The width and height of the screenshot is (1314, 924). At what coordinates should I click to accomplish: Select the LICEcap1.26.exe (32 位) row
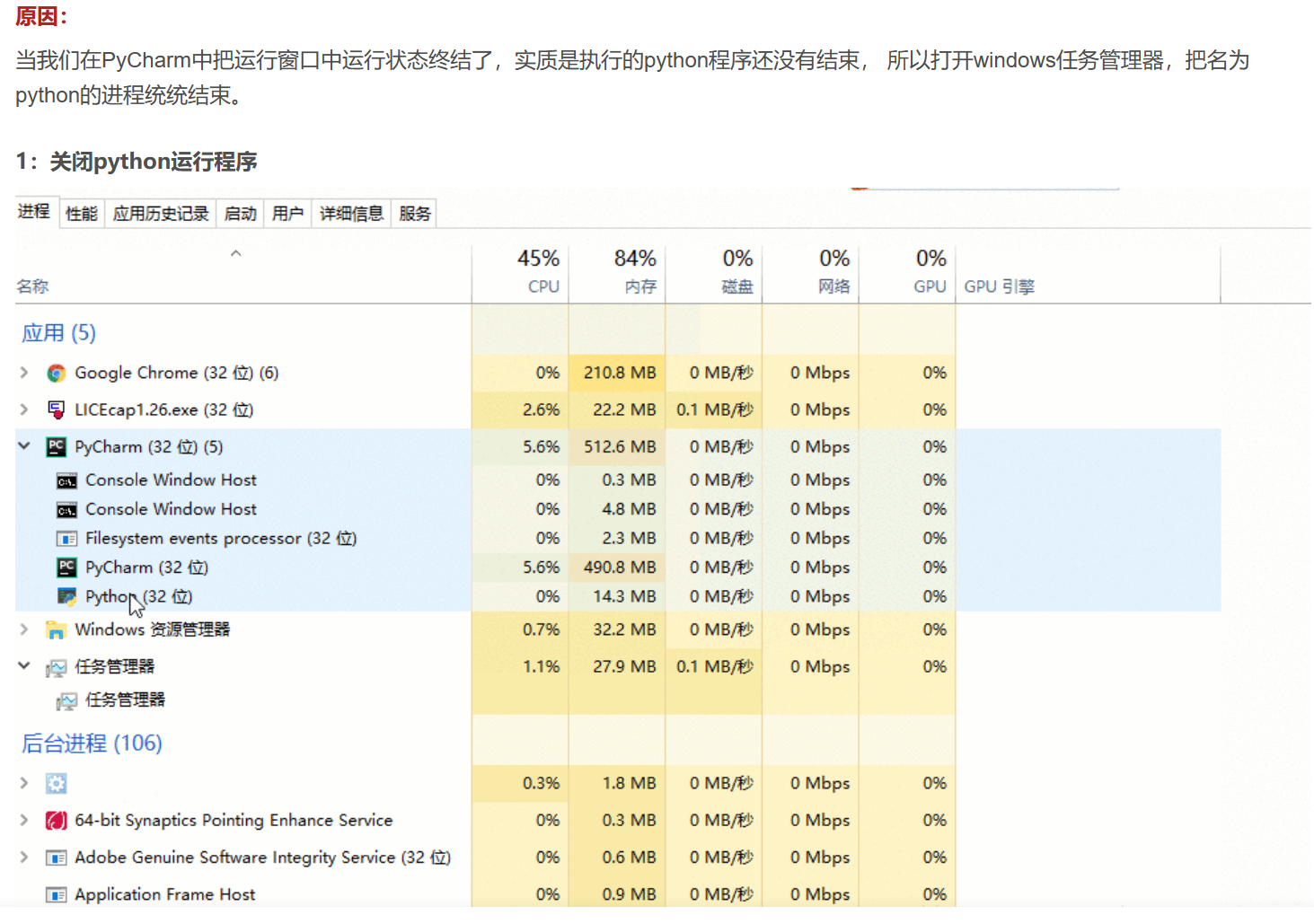(x=618, y=409)
